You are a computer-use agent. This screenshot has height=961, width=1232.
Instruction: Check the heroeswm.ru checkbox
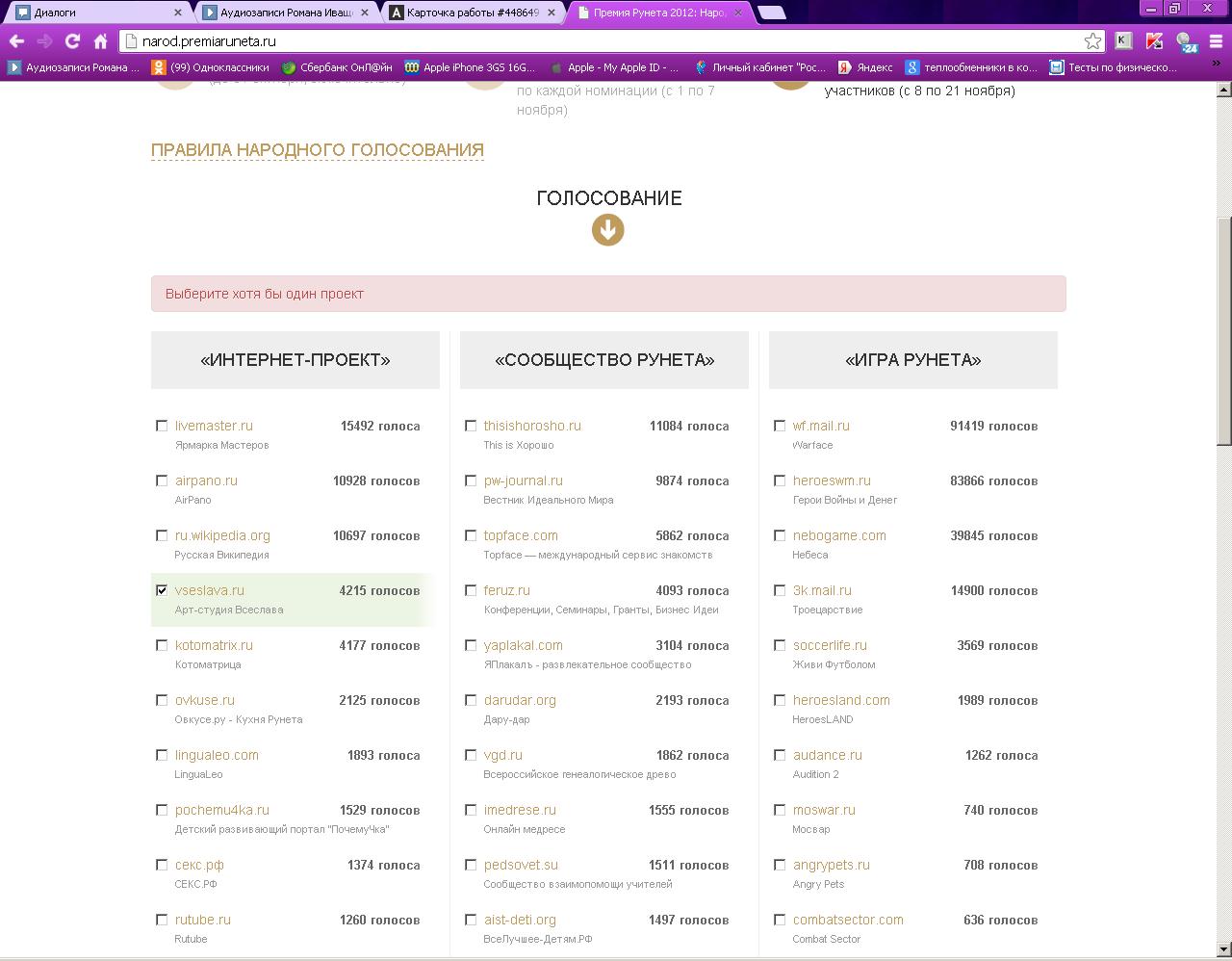coord(780,480)
